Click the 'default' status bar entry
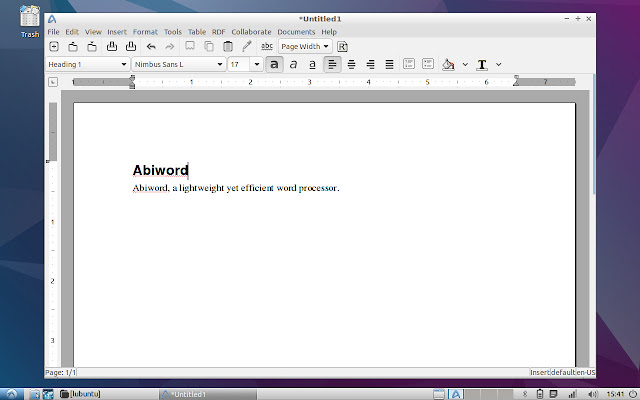 (563, 372)
